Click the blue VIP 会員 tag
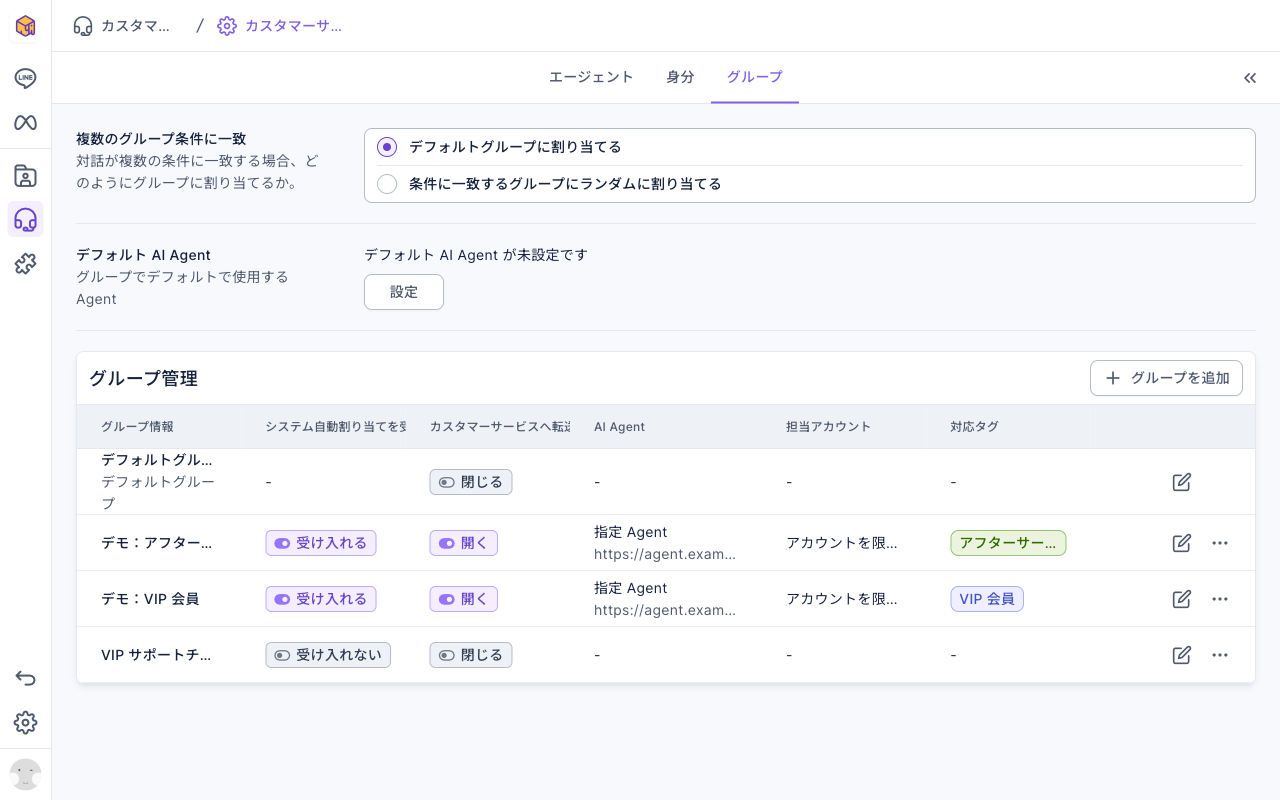The width and height of the screenshot is (1280, 800). pos(987,599)
